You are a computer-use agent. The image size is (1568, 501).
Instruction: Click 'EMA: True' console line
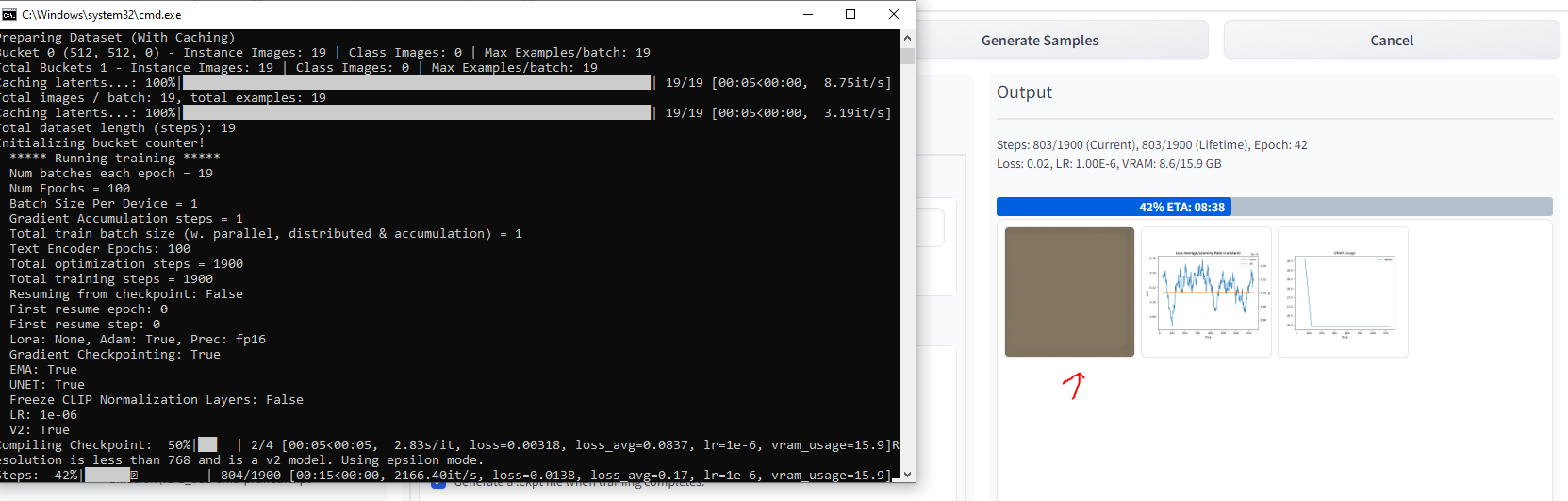pyautogui.click(x=43, y=370)
